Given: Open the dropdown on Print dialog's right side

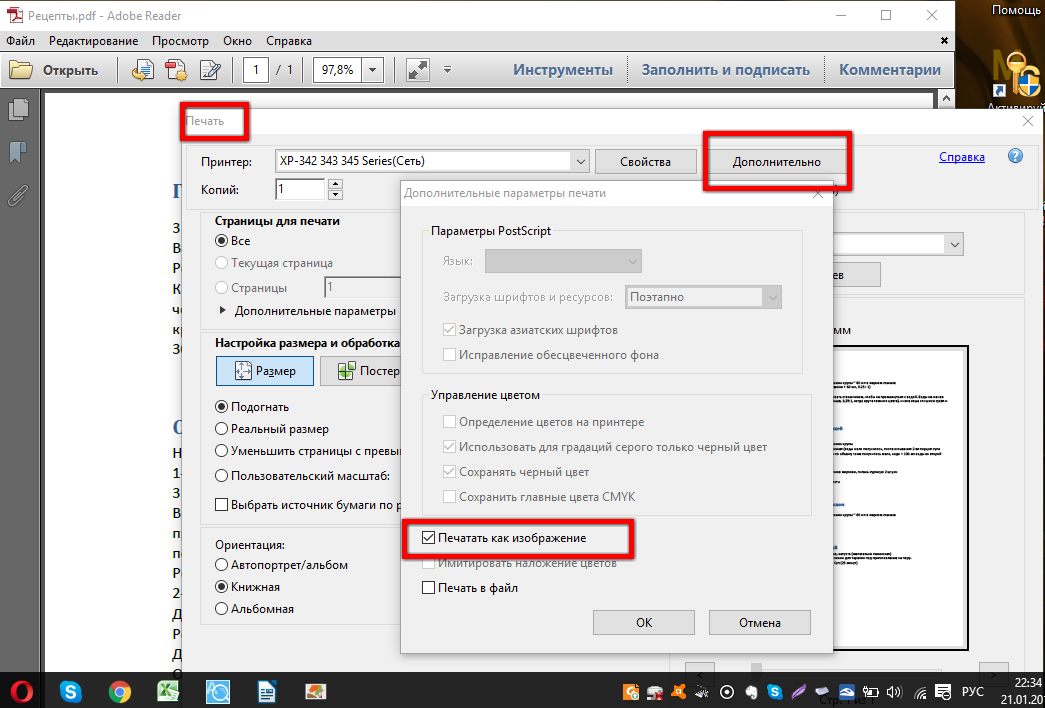Looking at the screenshot, I should 954,245.
